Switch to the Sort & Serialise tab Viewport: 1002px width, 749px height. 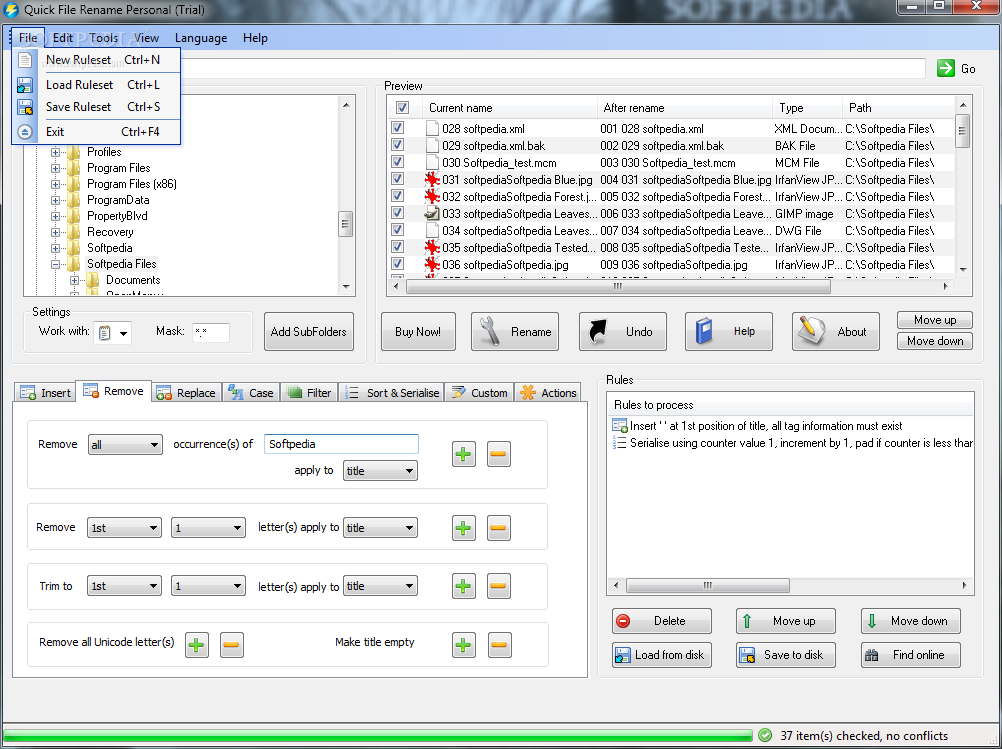coord(391,393)
